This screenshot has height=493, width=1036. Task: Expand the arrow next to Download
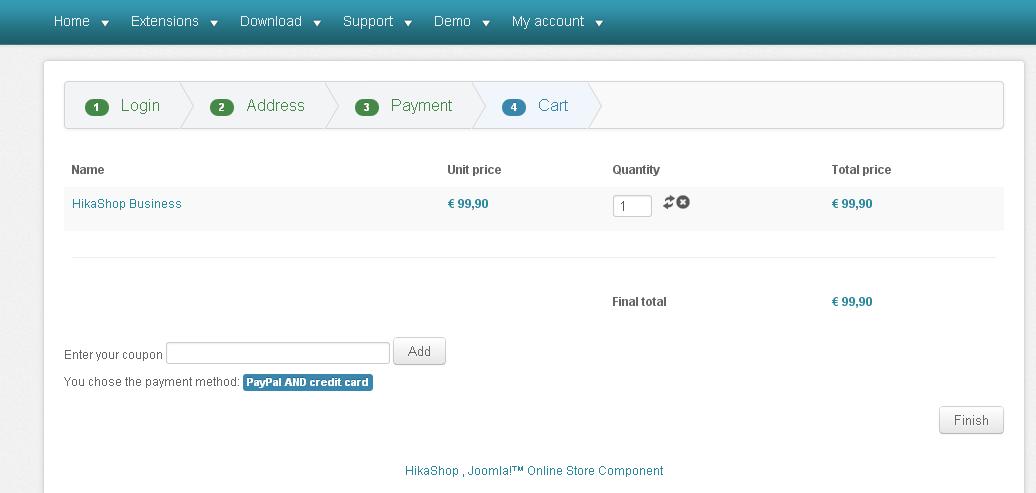(x=317, y=23)
